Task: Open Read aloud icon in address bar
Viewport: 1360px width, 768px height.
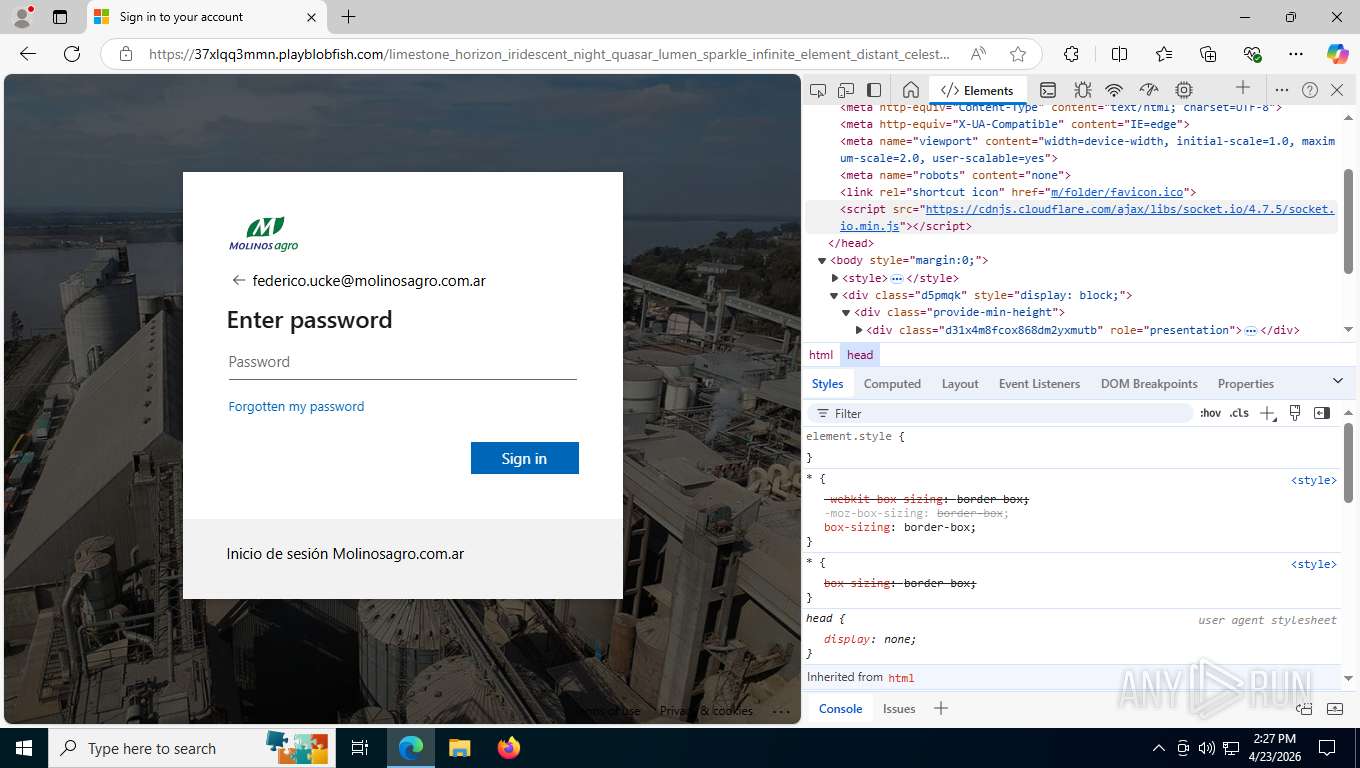Action: (x=979, y=54)
